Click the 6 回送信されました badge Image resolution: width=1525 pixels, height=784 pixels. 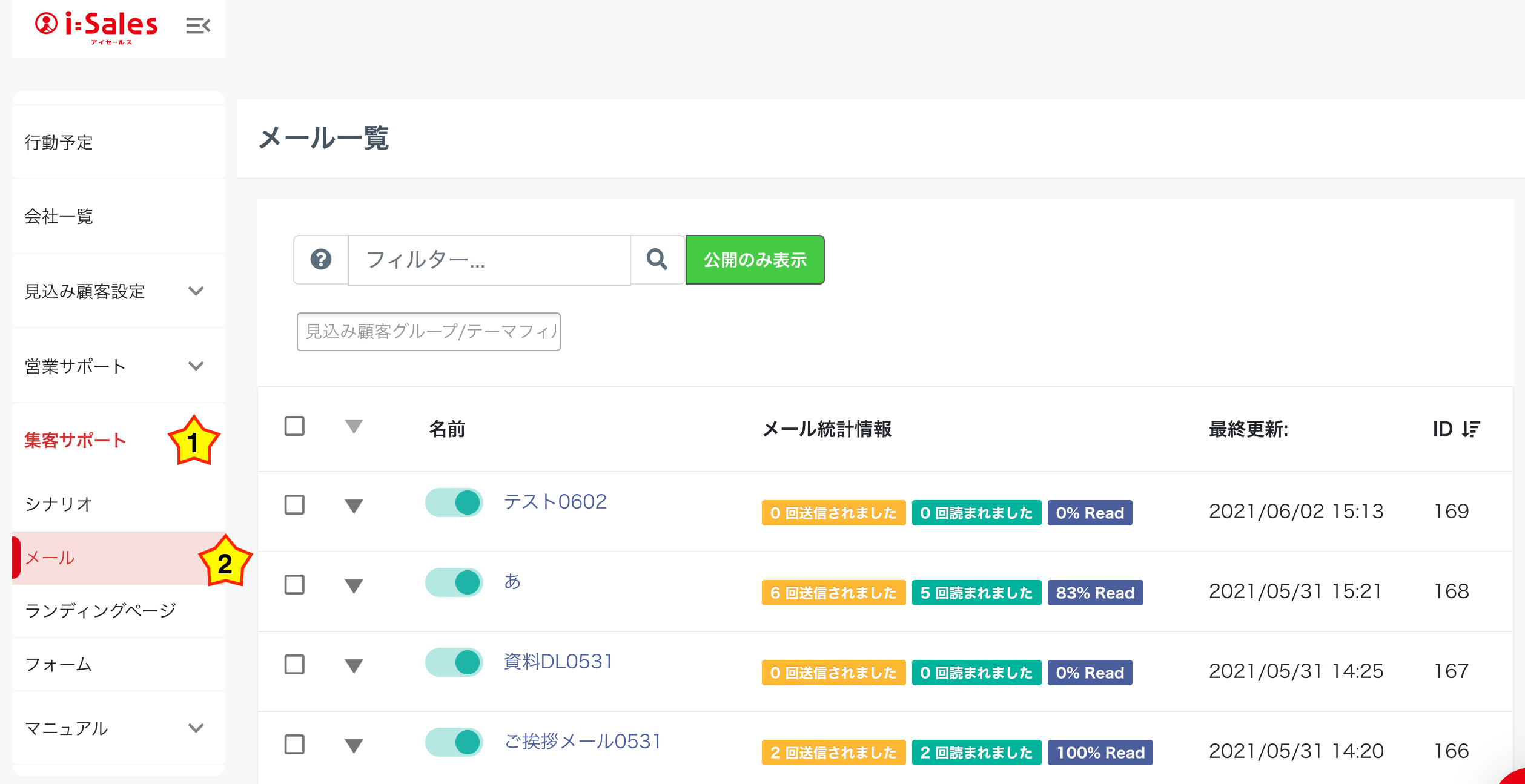[833, 593]
